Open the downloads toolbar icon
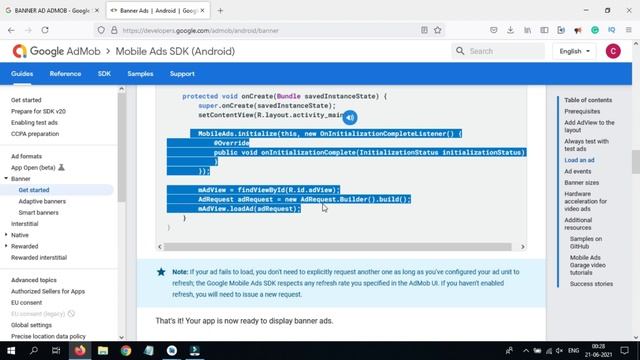This screenshot has width=640, height=360. point(510,30)
